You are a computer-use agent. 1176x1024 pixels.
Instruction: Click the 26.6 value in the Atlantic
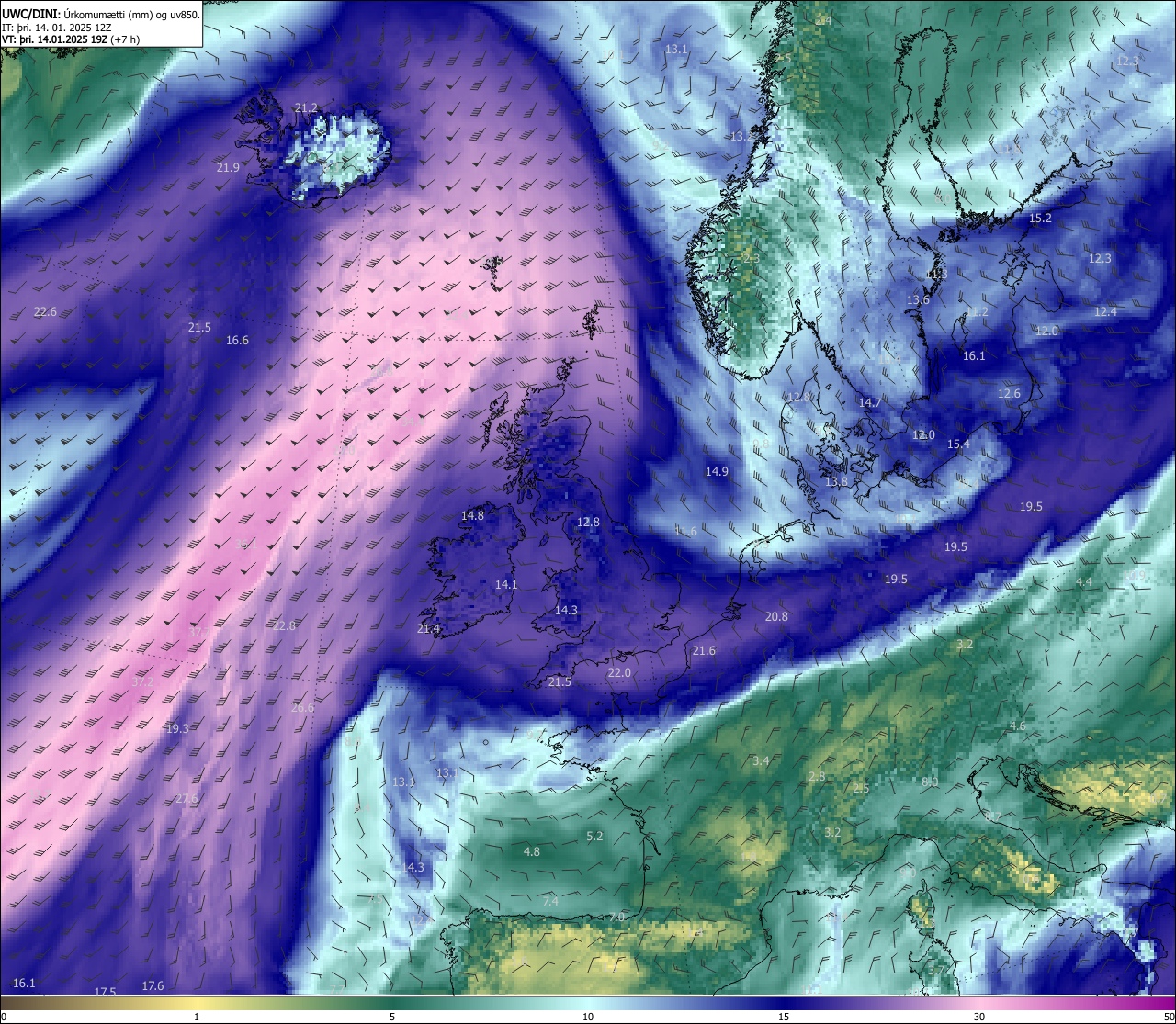click(302, 708)
